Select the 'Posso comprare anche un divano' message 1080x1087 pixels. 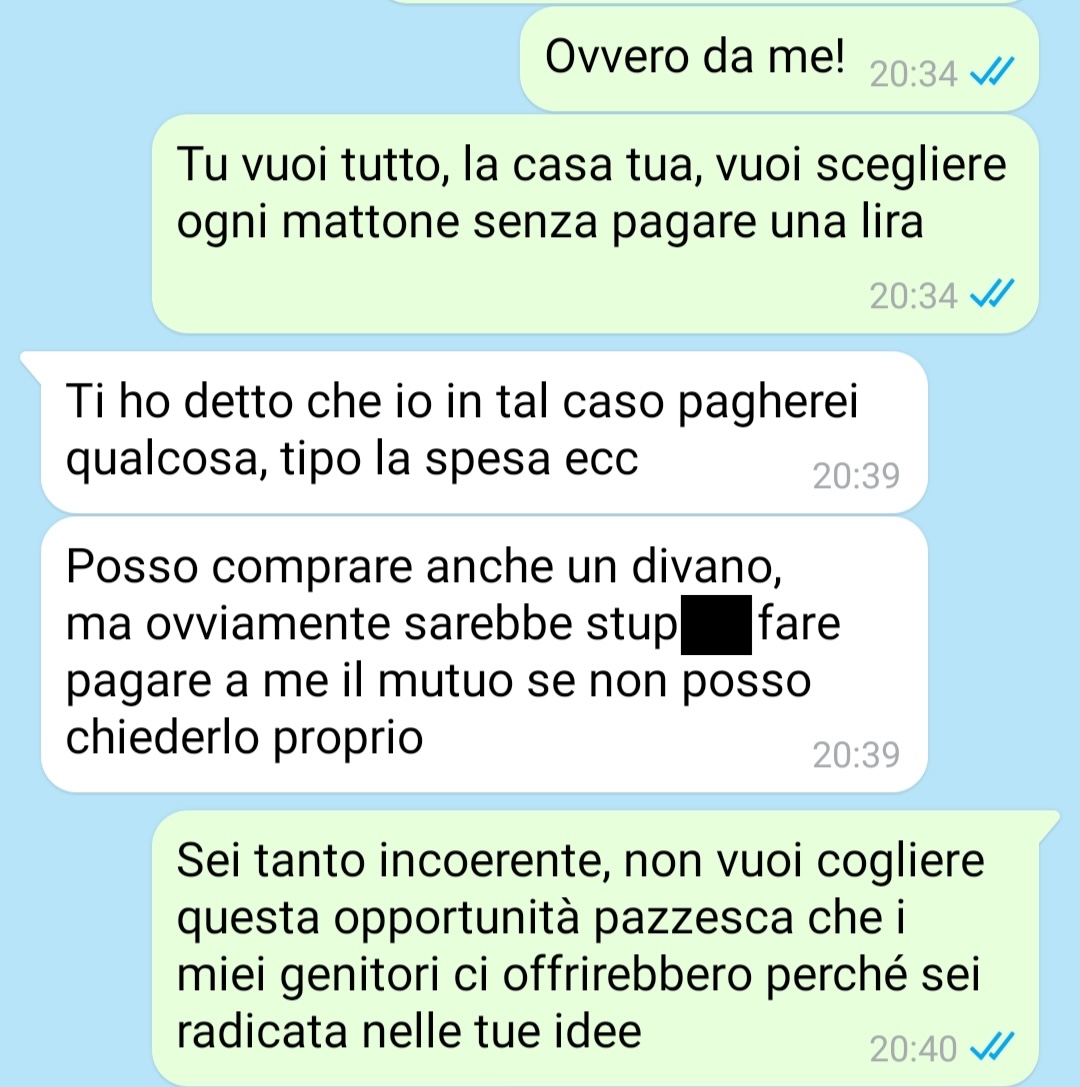[484, 654]
